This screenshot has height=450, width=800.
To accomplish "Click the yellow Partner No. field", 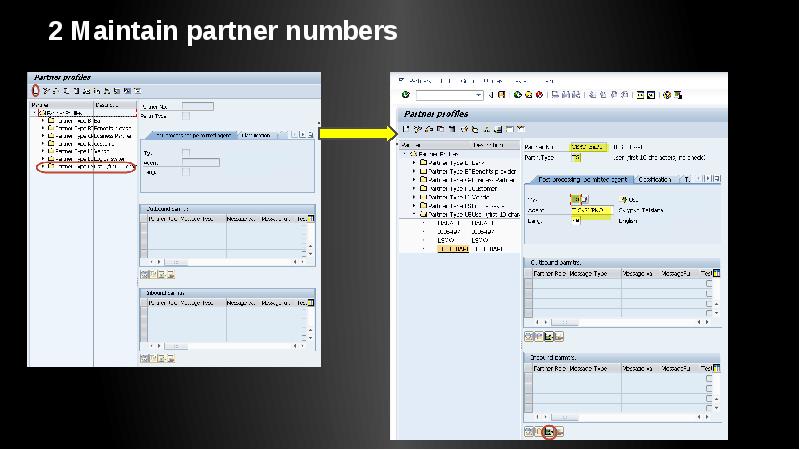I will click(x=588, y=147).
